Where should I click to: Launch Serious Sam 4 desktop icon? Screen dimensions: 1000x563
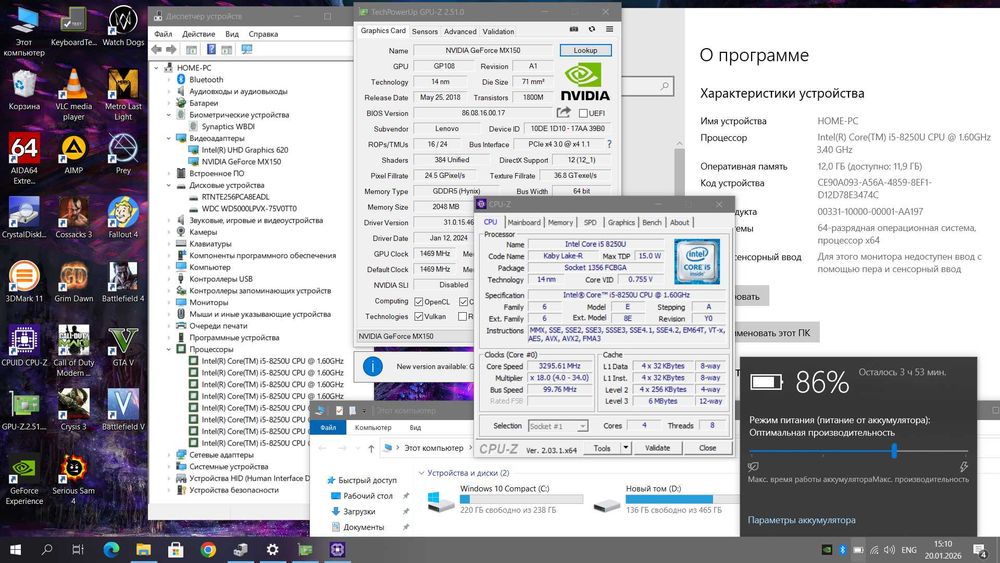[x=73, y=478]
